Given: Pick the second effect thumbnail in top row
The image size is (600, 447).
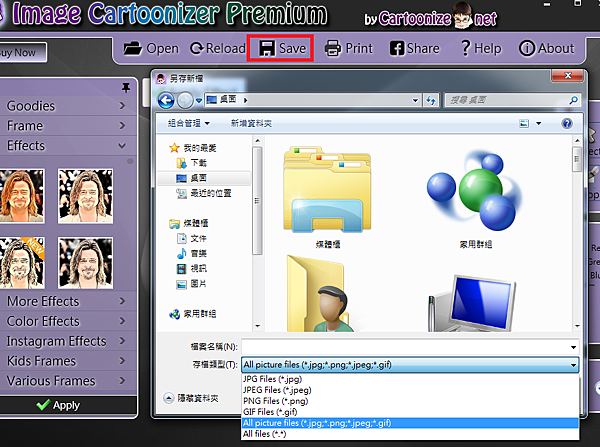Looking at the screenshot, I should tap(85, 196).
